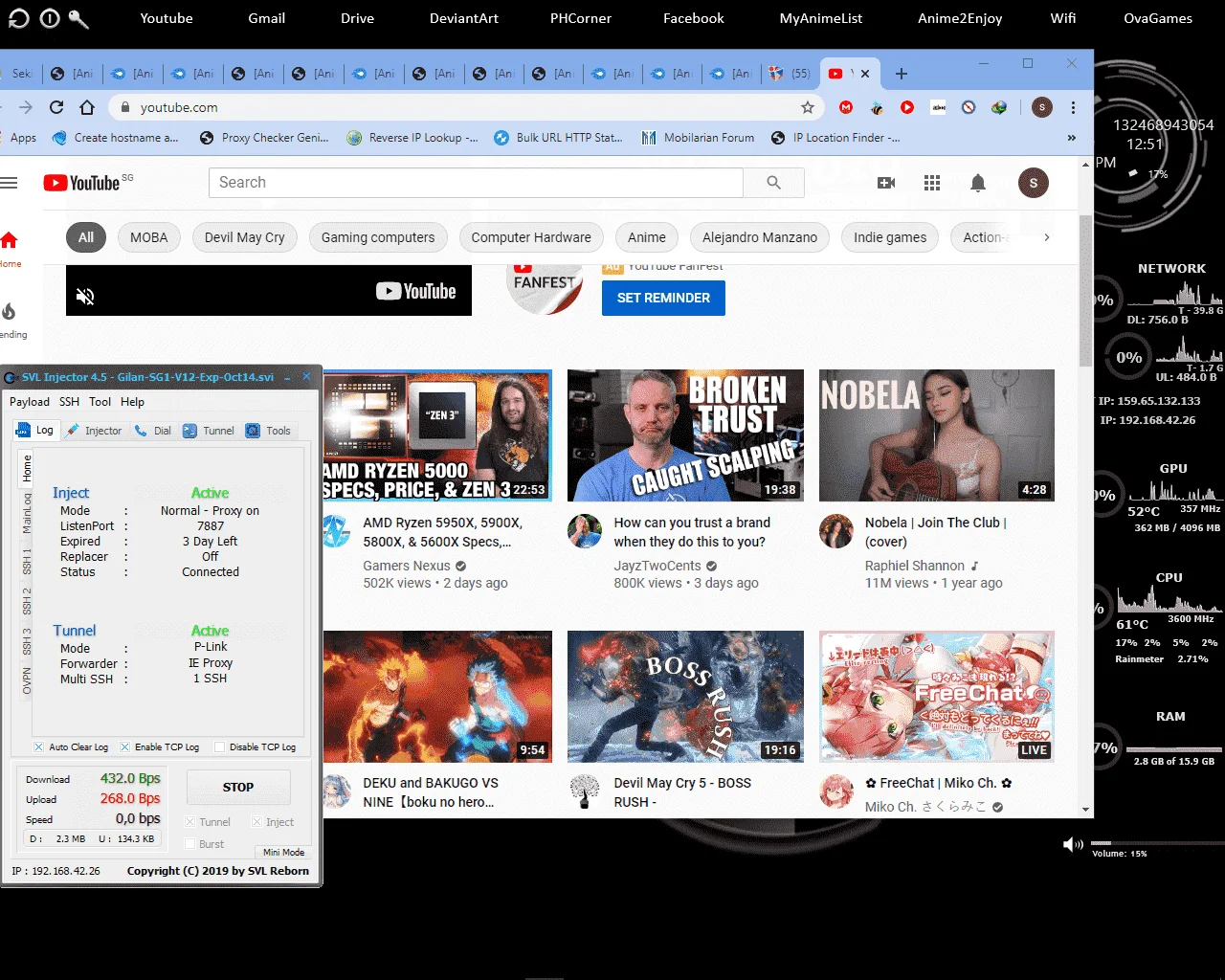Adjust the desktop volume slider bar
The image size is (1225, 980).
[1158, 844]
